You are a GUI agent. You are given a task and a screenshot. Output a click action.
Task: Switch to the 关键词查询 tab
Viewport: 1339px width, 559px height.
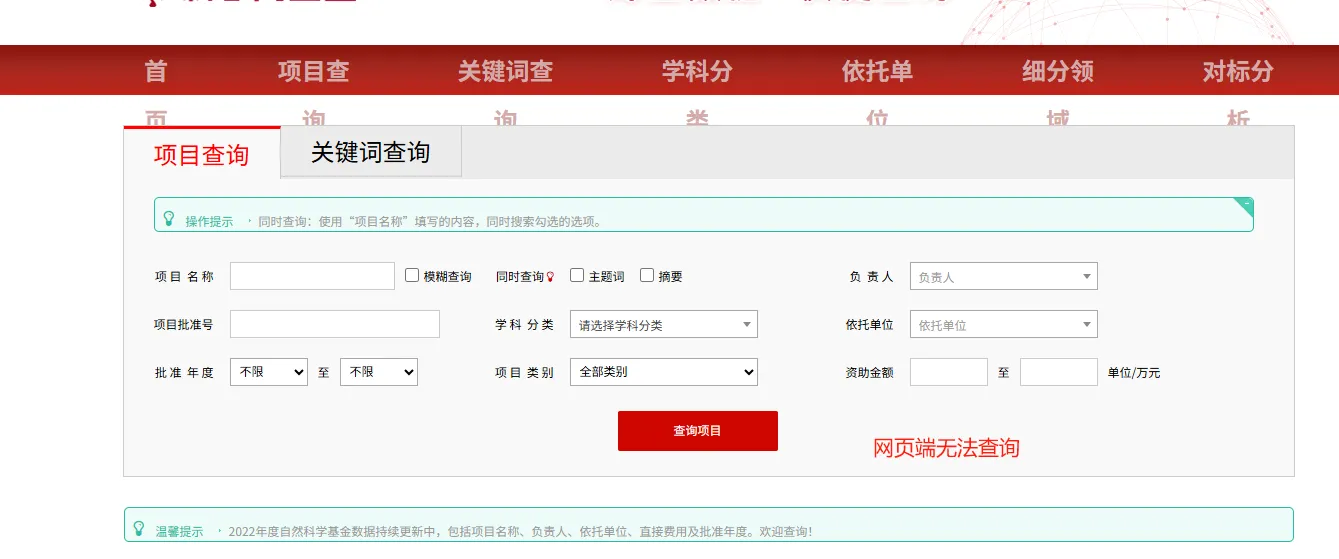tap(371, 152)
